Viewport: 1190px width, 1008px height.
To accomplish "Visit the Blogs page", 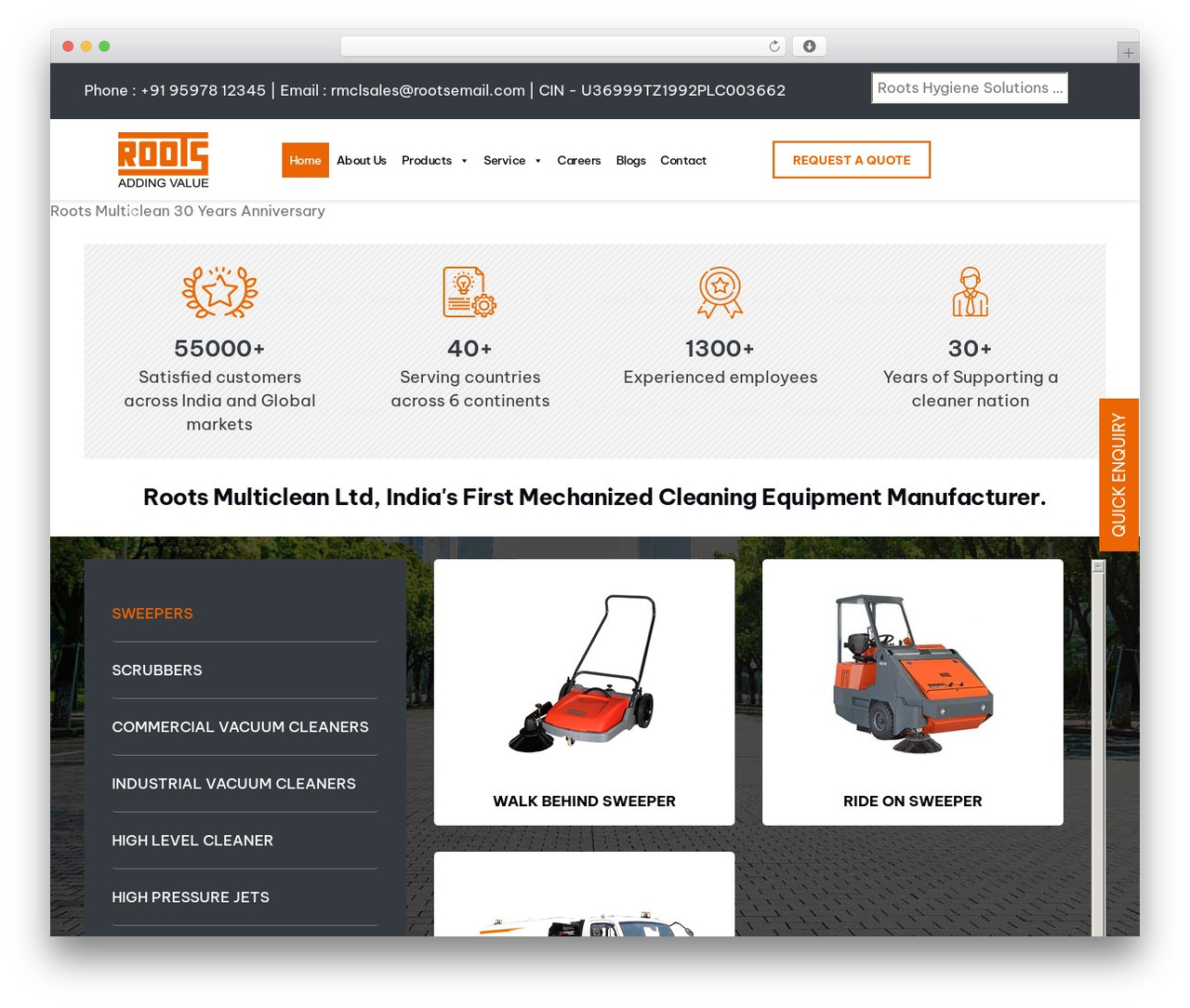I will pyautogui.click(x=631, y=160).
